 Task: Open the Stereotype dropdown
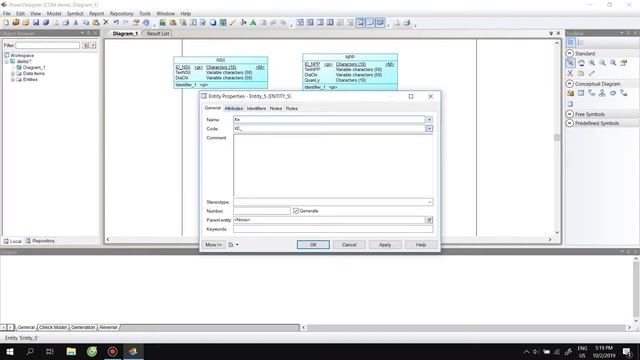[429, 202]
